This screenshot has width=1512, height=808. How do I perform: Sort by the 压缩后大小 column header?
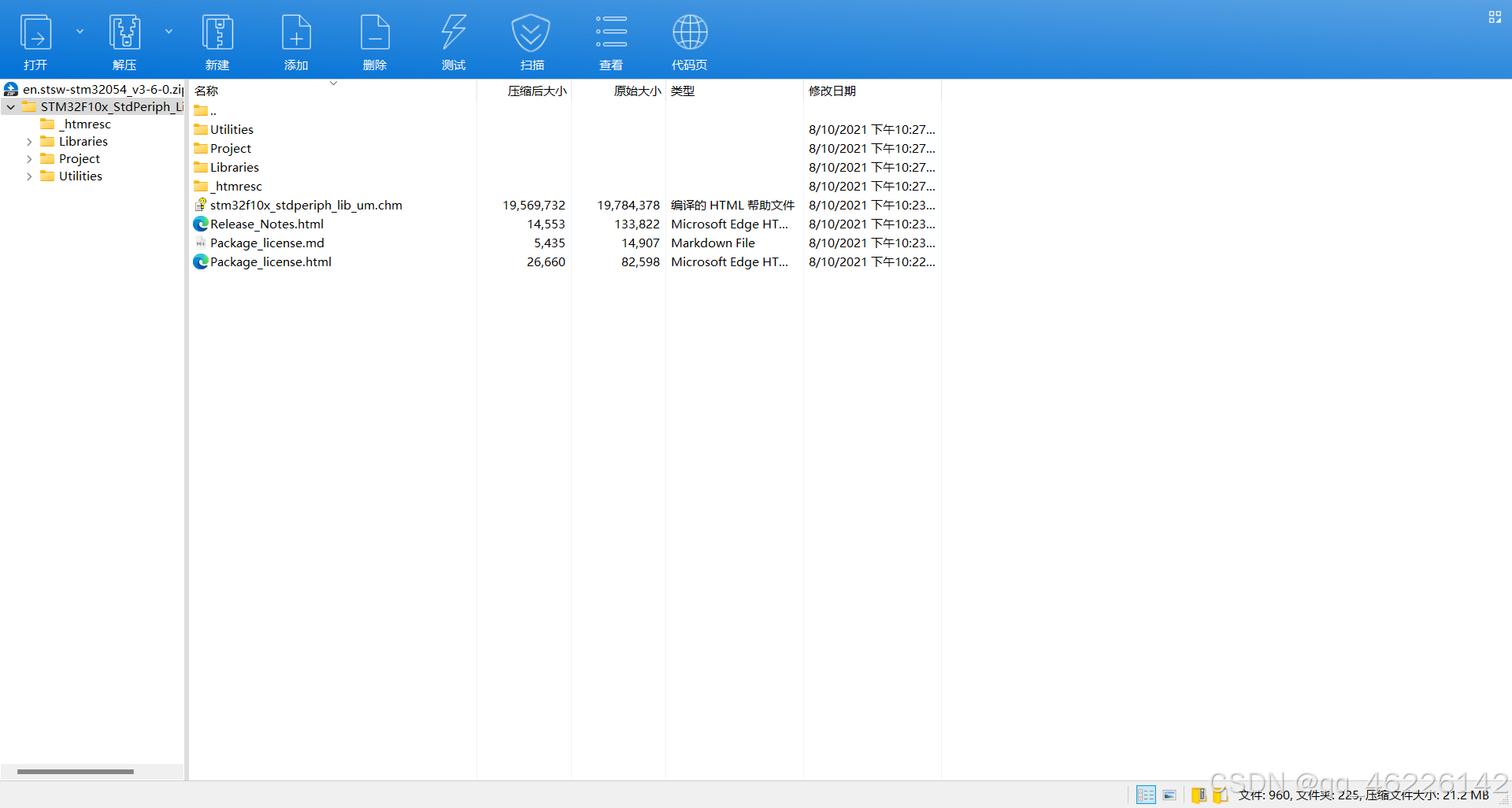pos(537,91)
